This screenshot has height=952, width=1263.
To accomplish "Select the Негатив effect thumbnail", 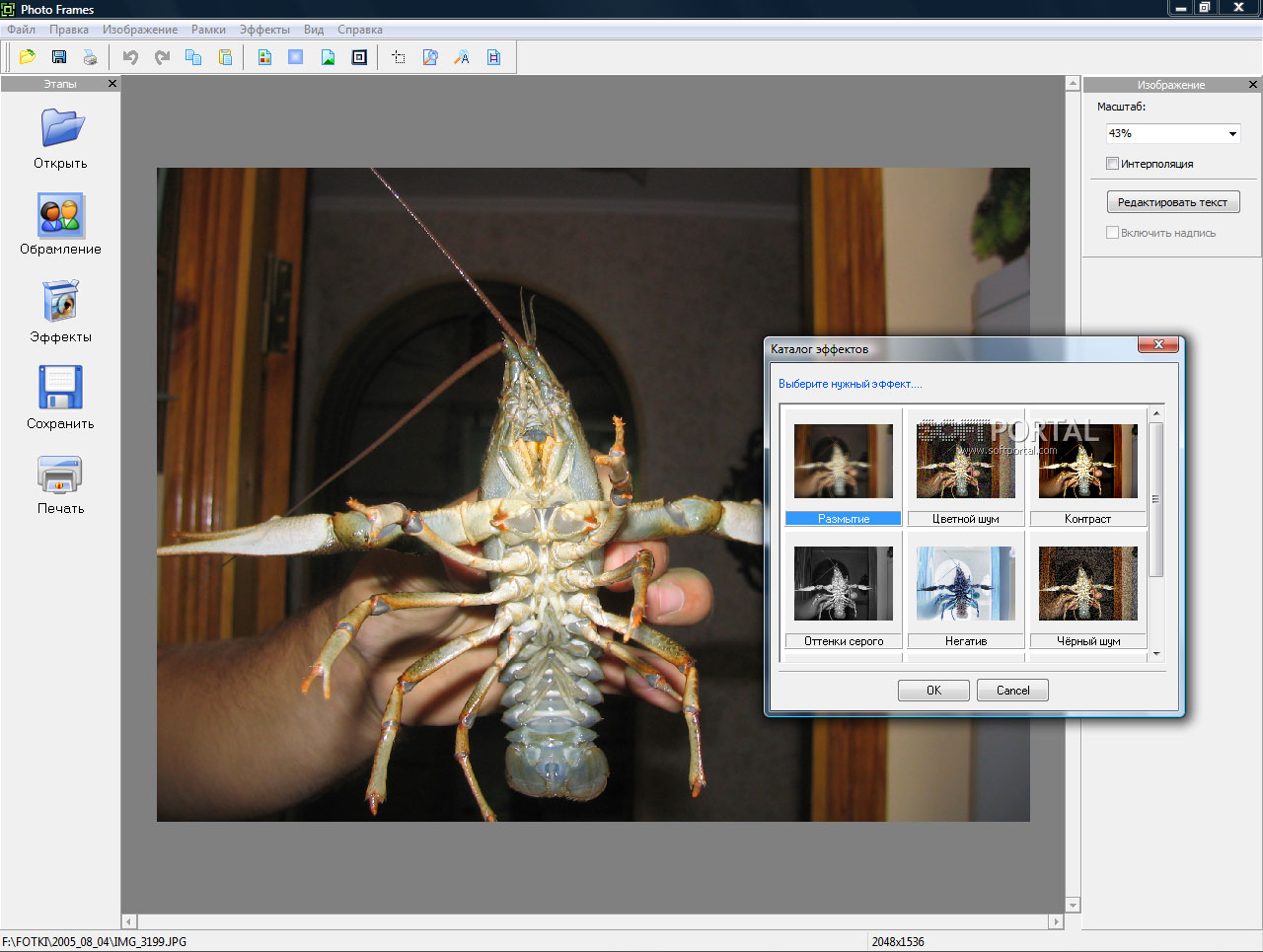I will [x=965, y=584].
